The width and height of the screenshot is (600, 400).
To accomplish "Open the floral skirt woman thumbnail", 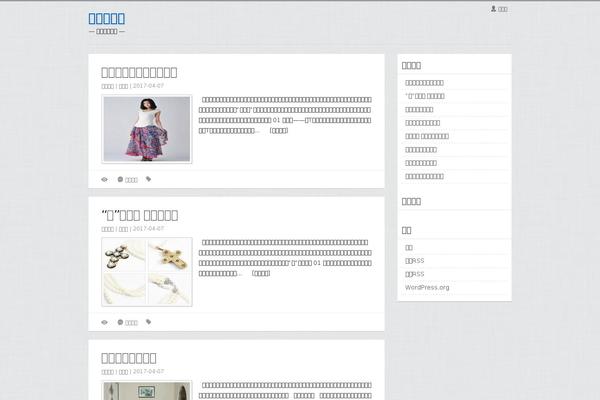I will pyautogui.click(x=147, y=129).
